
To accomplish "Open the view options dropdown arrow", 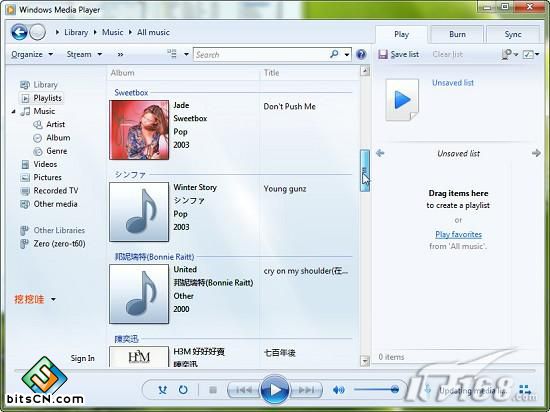I will click(x=186, y=54).
